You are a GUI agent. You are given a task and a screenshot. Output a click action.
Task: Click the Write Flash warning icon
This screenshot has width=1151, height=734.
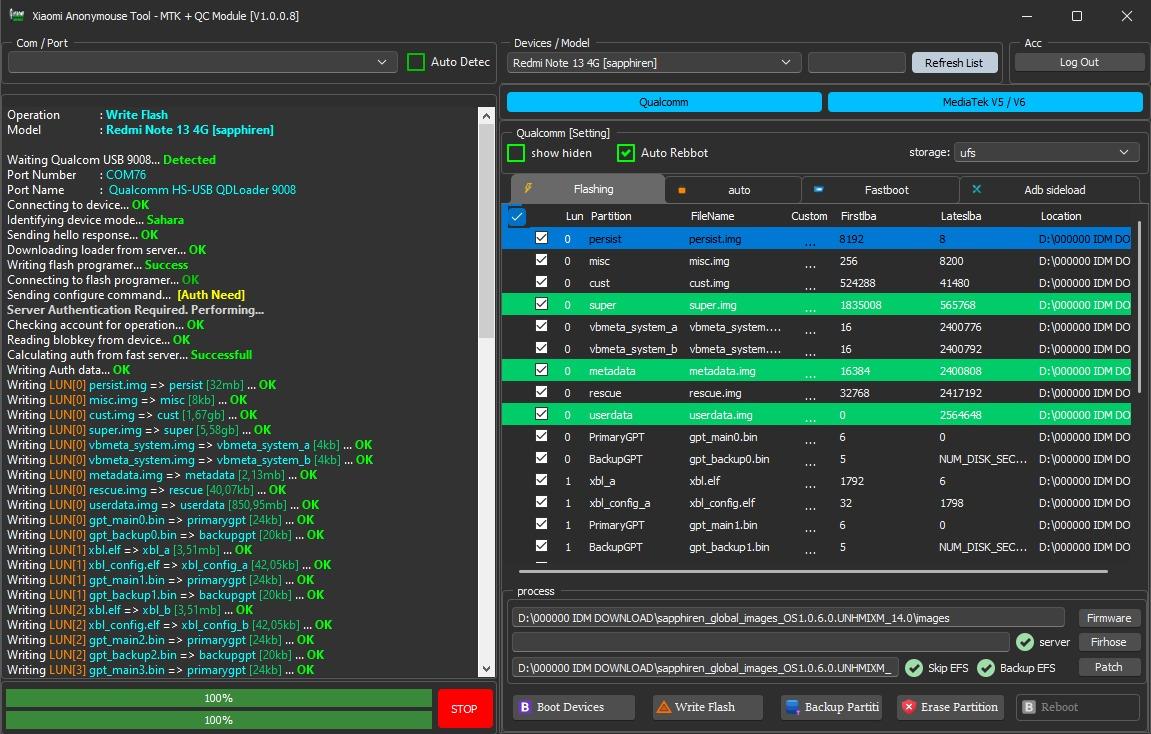point(663,707)
